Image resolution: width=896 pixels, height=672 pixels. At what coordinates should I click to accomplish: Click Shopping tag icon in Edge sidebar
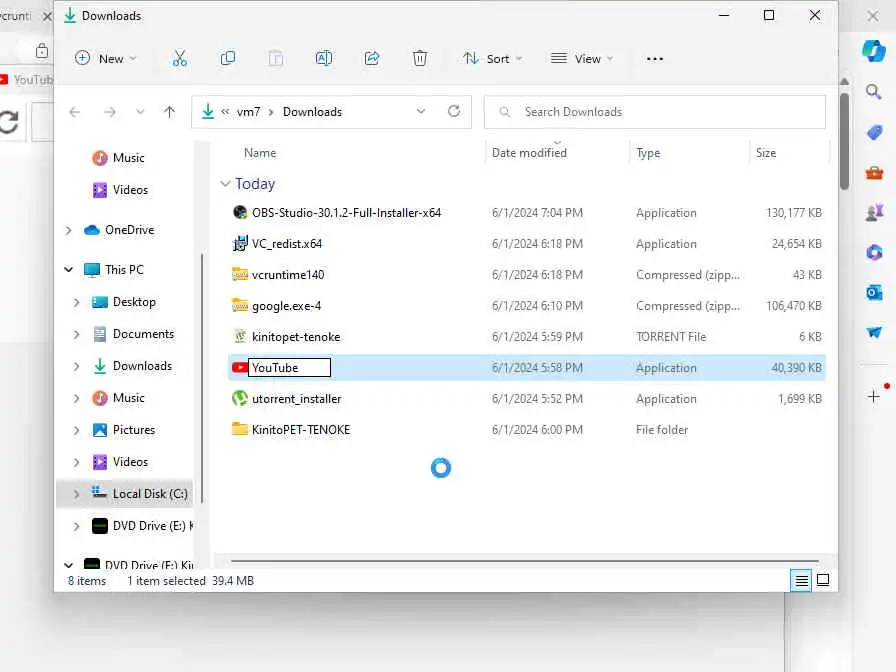pyautogui.click(x=874, y=133)
